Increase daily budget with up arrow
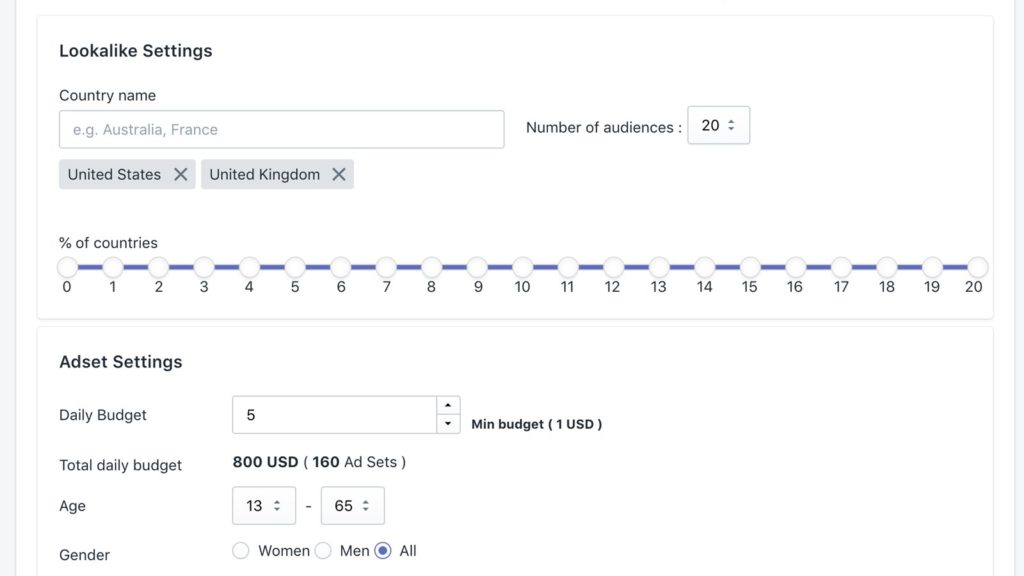Image resolution: width=1024 pixels, height=576 pixels. tap(448, 406)
